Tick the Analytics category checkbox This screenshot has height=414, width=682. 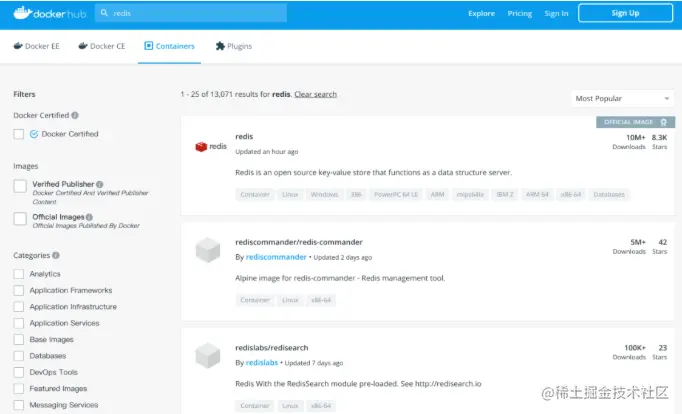[x=19, y=274]
